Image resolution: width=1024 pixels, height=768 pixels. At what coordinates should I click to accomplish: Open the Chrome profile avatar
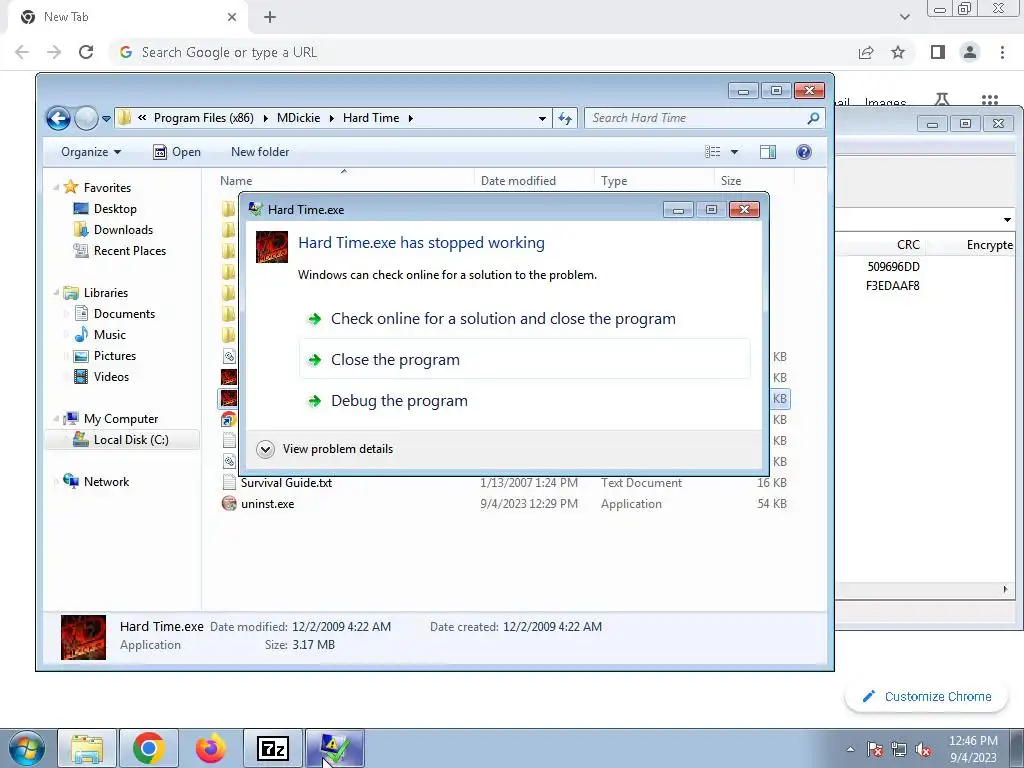click(970, 52)
